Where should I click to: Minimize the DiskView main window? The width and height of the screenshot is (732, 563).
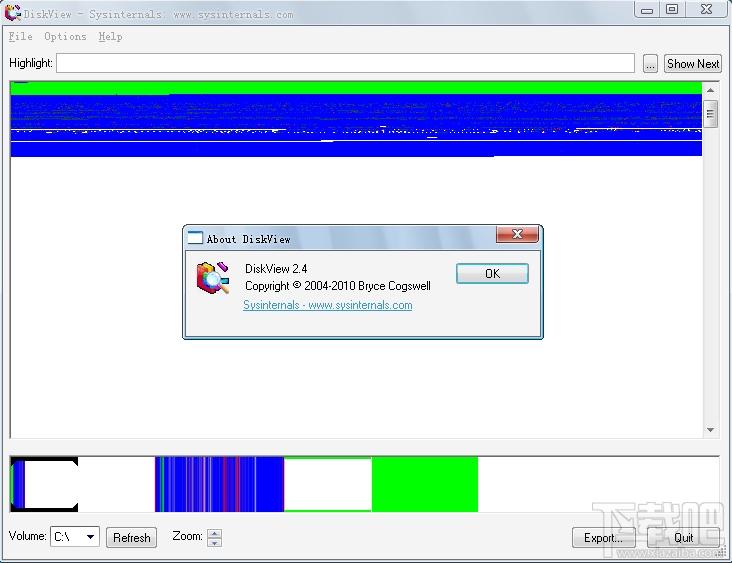[647, 10]
